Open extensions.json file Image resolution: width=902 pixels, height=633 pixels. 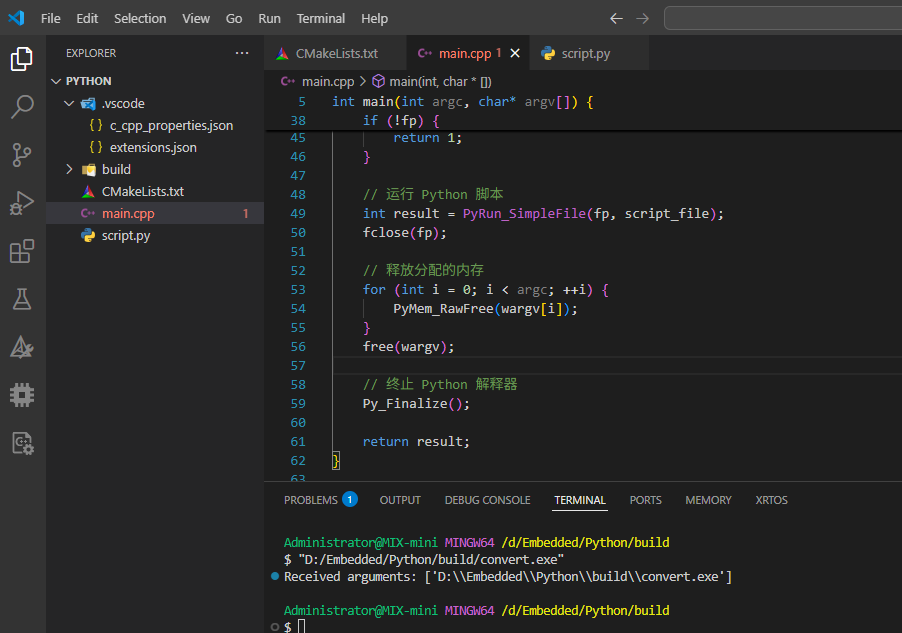153,147
